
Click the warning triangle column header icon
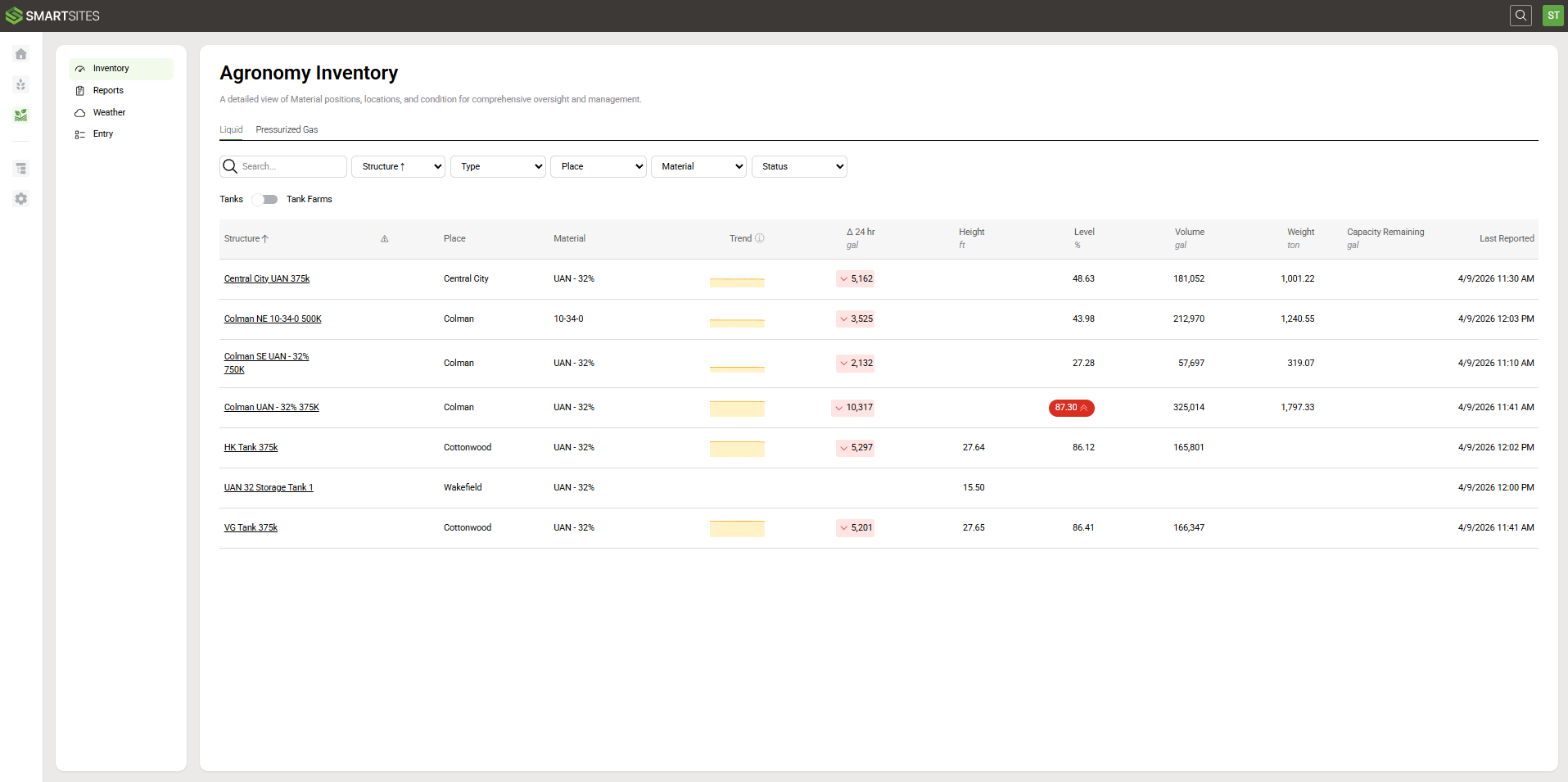point(384,238)
